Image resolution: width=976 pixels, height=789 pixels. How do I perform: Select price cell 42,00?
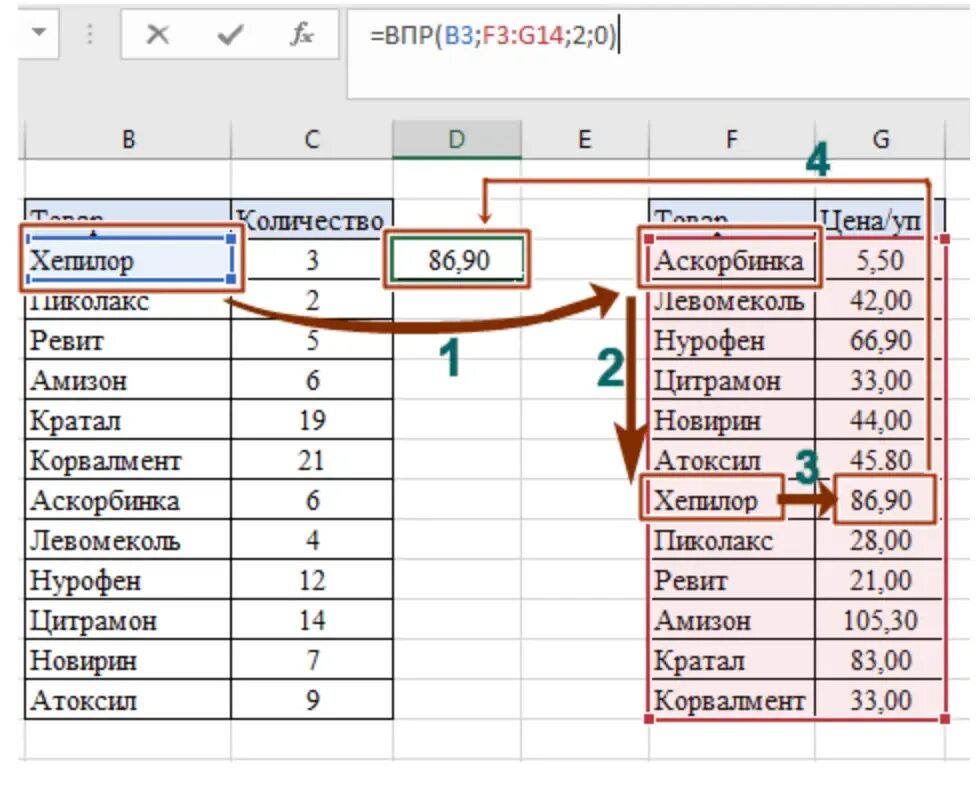coord(879,300)
